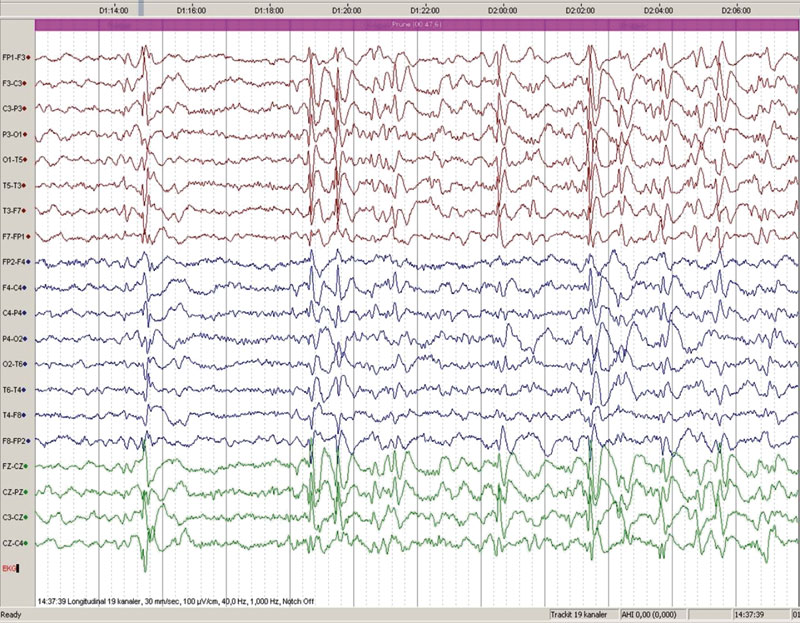The width and height of the screenshot is (800, 623).
Task: Select the F3-C3 channel label
Action: (x=13, y=83)
